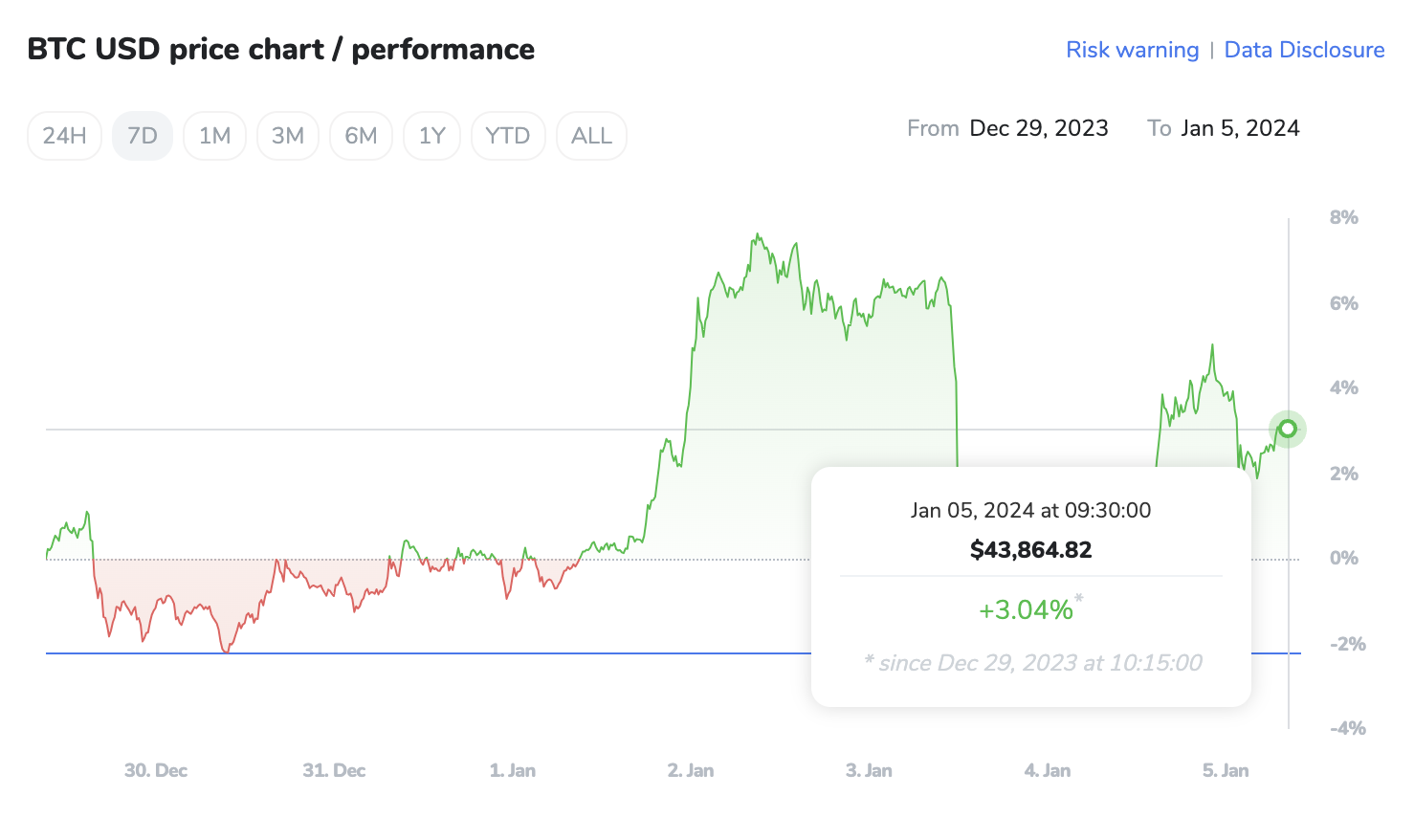Switch chart to 3M range
1414x840 pixels.
click(287, 136)
